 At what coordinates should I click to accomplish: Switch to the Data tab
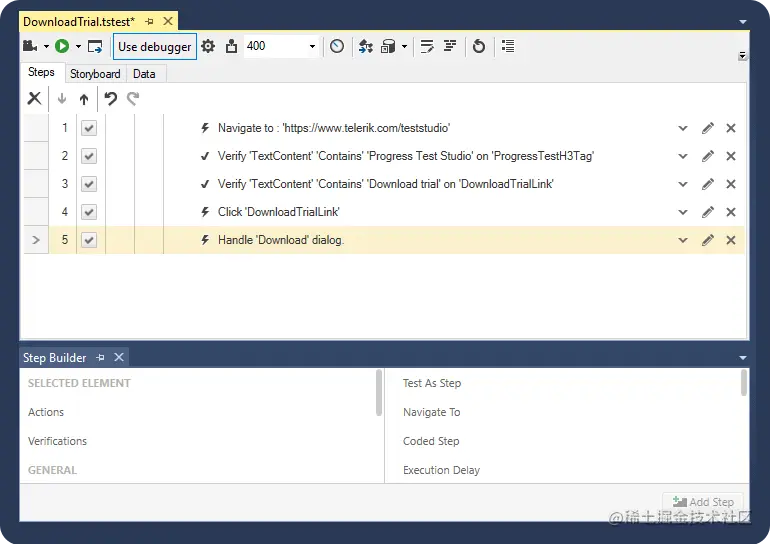(x=144, y=74)
